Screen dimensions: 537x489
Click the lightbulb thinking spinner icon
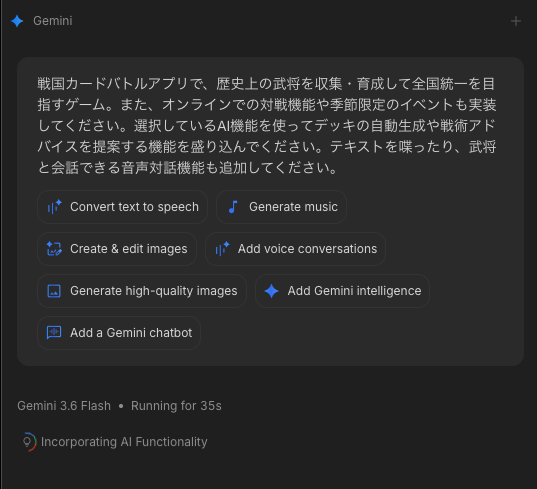(x=28, y=442)
